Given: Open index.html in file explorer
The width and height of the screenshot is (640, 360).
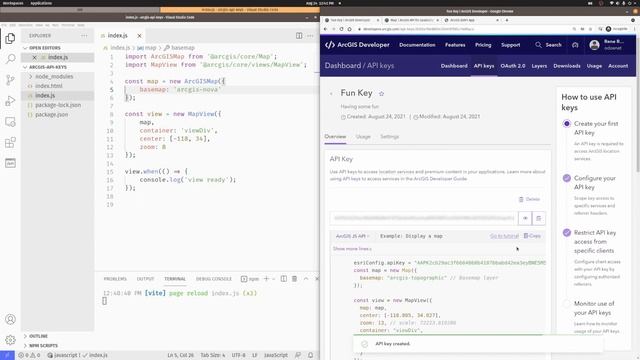Looking at the screenshot, I should (49, 86).
